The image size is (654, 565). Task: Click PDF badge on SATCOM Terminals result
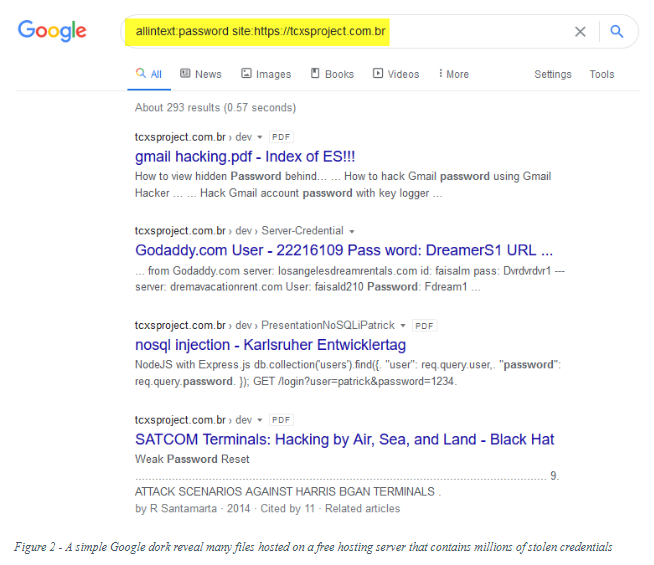[x=281, y=420]
